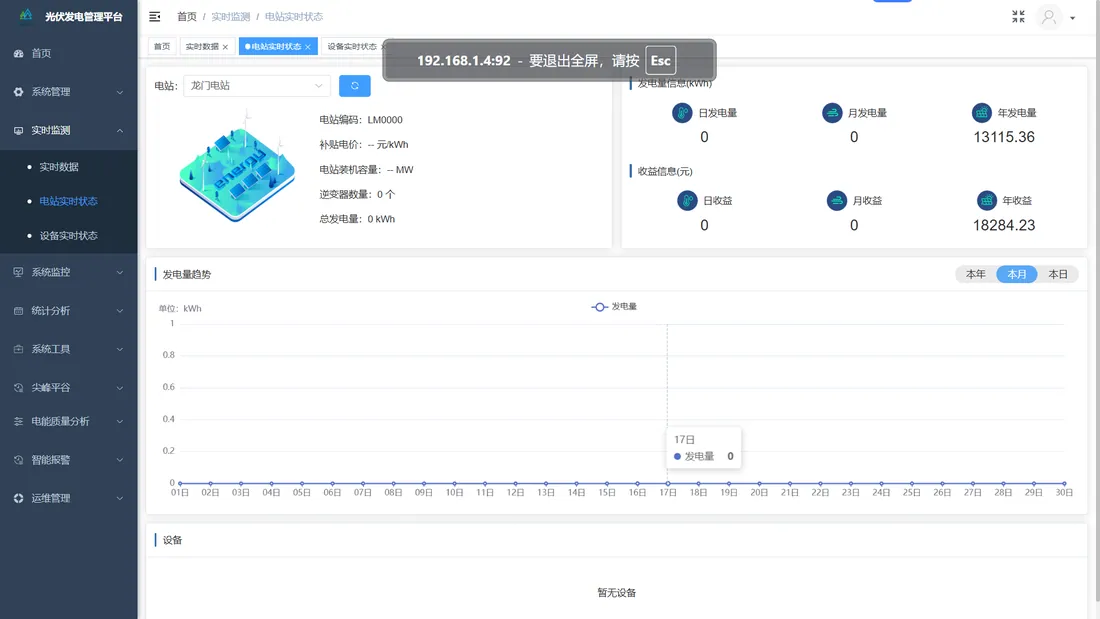Switch to the 设备实时状态 page tab
The height and width of the screenshot is (619, 1100).
[353, 46]
